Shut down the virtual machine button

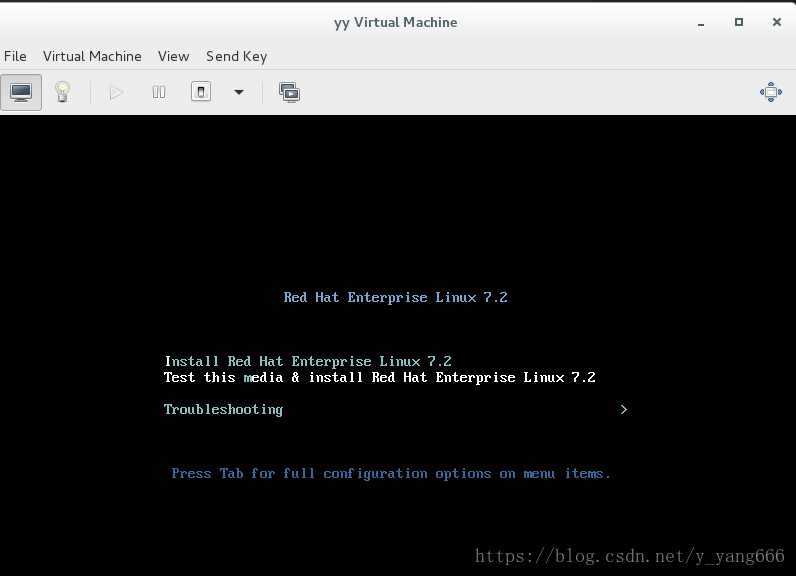tap(201, 92)
